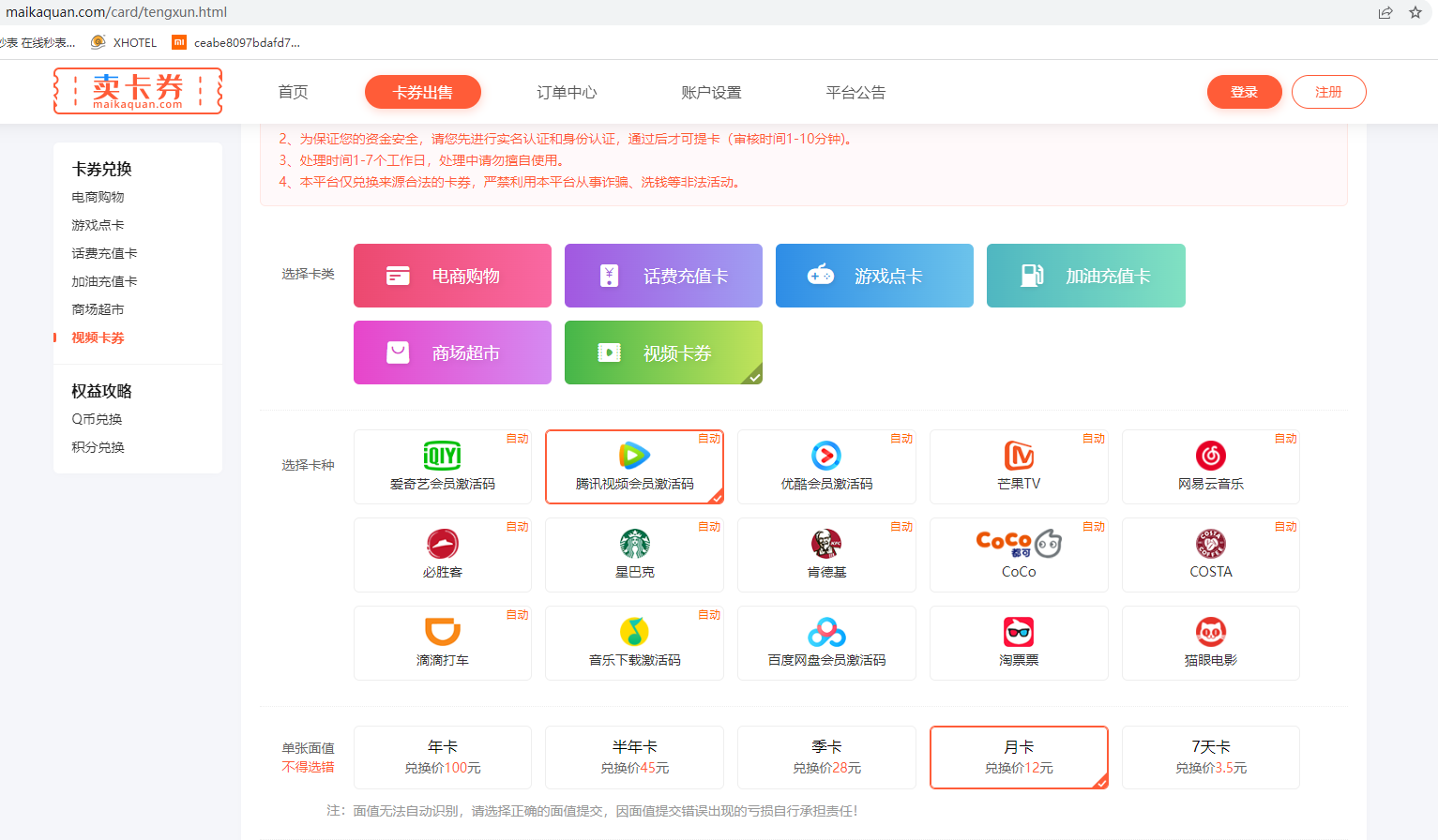Screen dimensions: 1438x840
Task: Click the 卖卡券 maikaquan.com logo
Action: coord(138,91)
